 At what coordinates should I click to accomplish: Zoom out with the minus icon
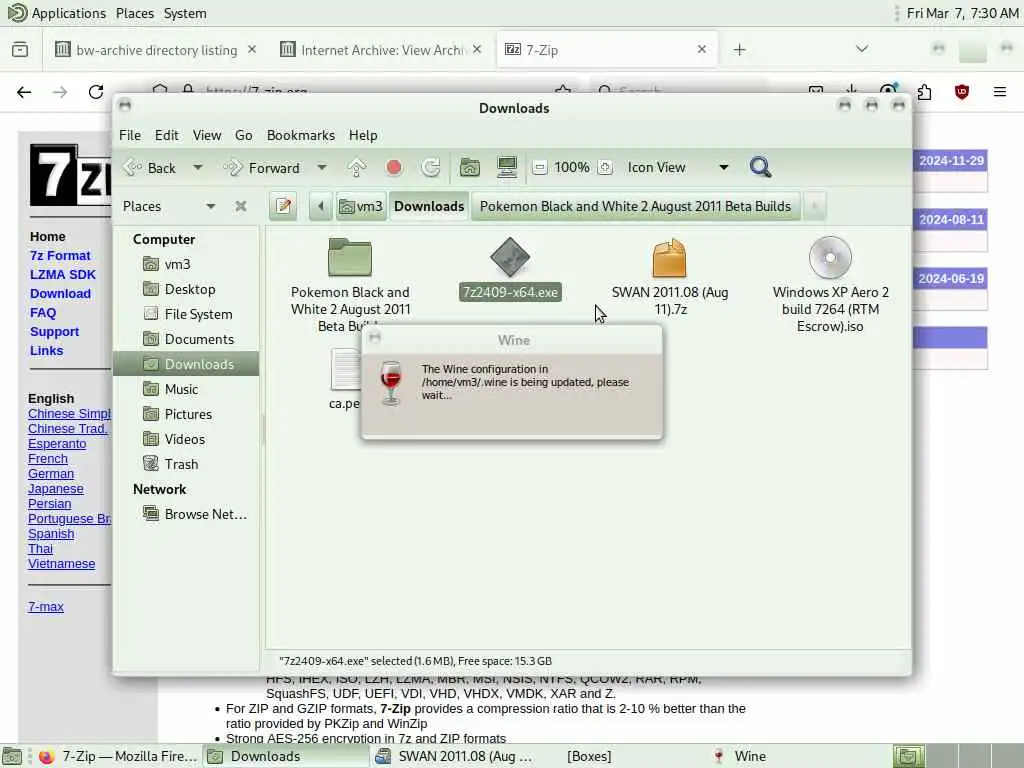point(539,168)
